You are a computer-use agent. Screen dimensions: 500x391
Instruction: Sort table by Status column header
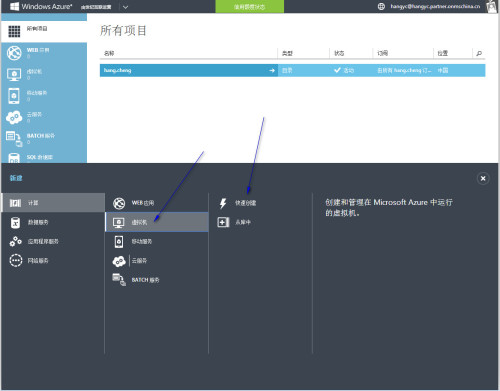[x=339, y=53]
